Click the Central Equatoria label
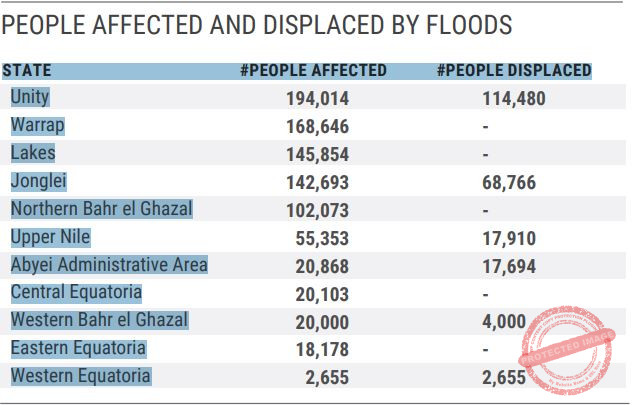This screenshot has width=632, height=405. pyautogui.click(x=76, y=293)
